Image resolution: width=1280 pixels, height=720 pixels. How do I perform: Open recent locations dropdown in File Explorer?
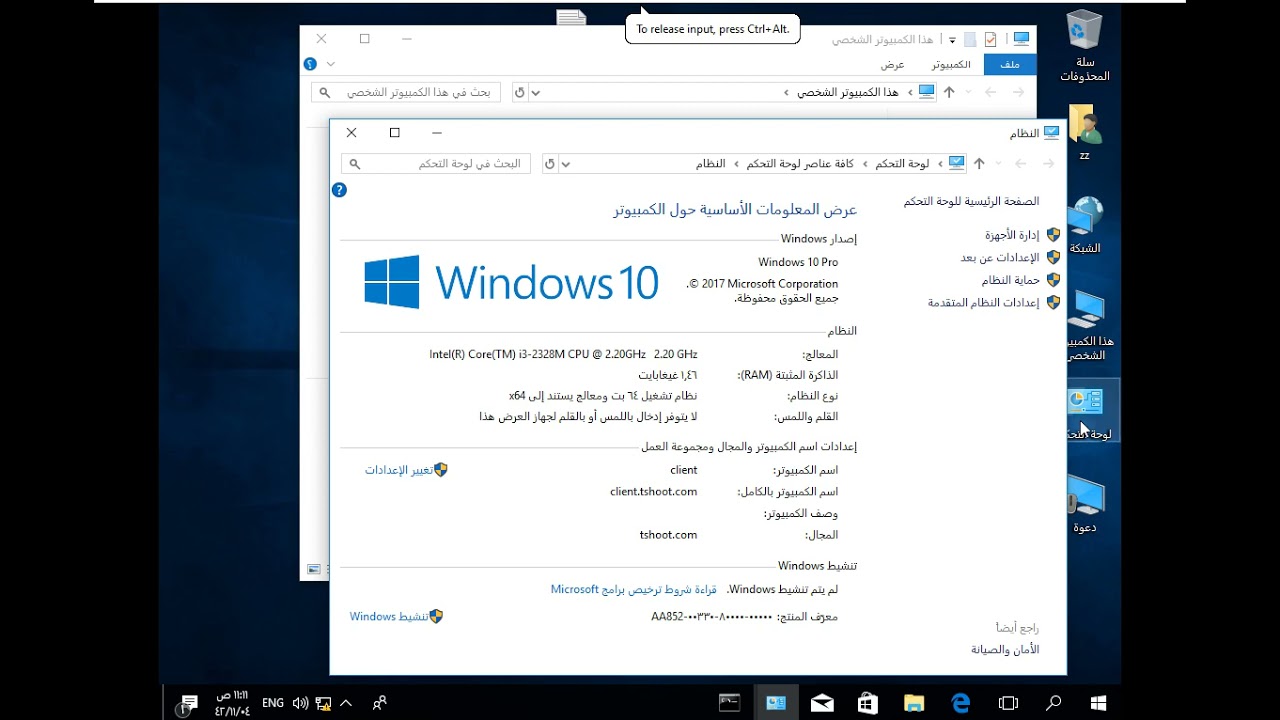970,92
